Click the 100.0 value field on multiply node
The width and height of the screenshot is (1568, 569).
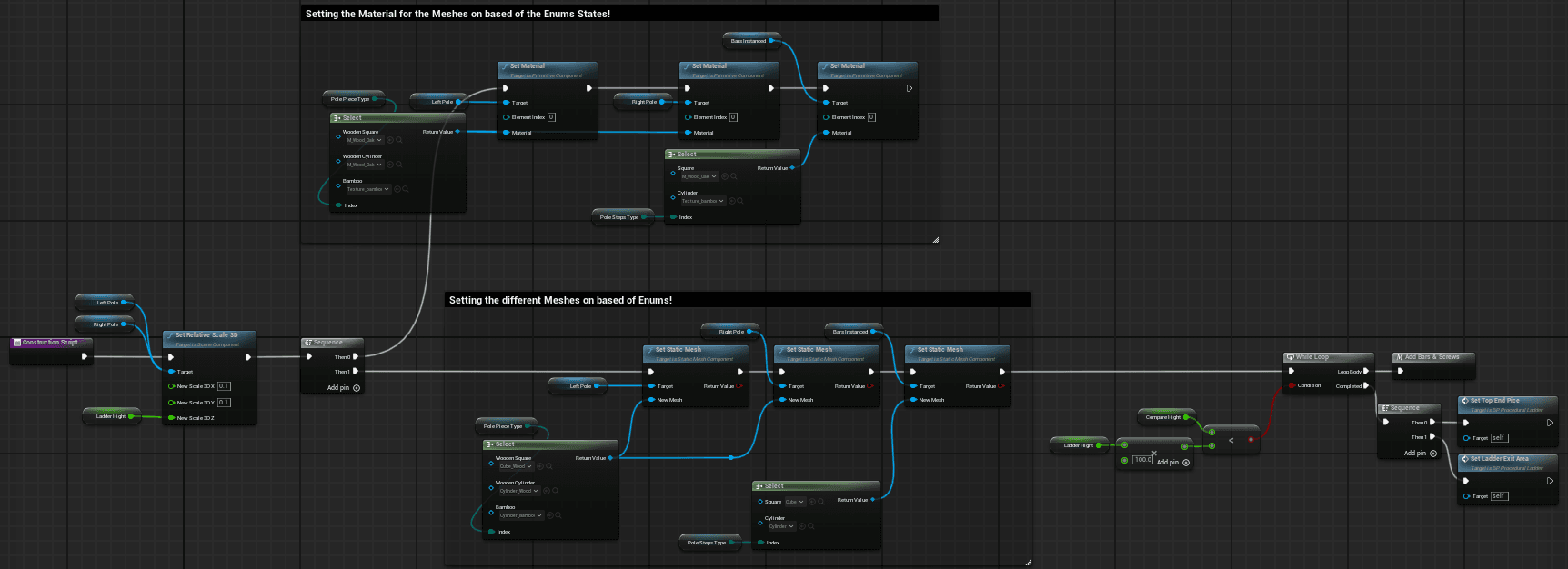(x=1143, y=460)
